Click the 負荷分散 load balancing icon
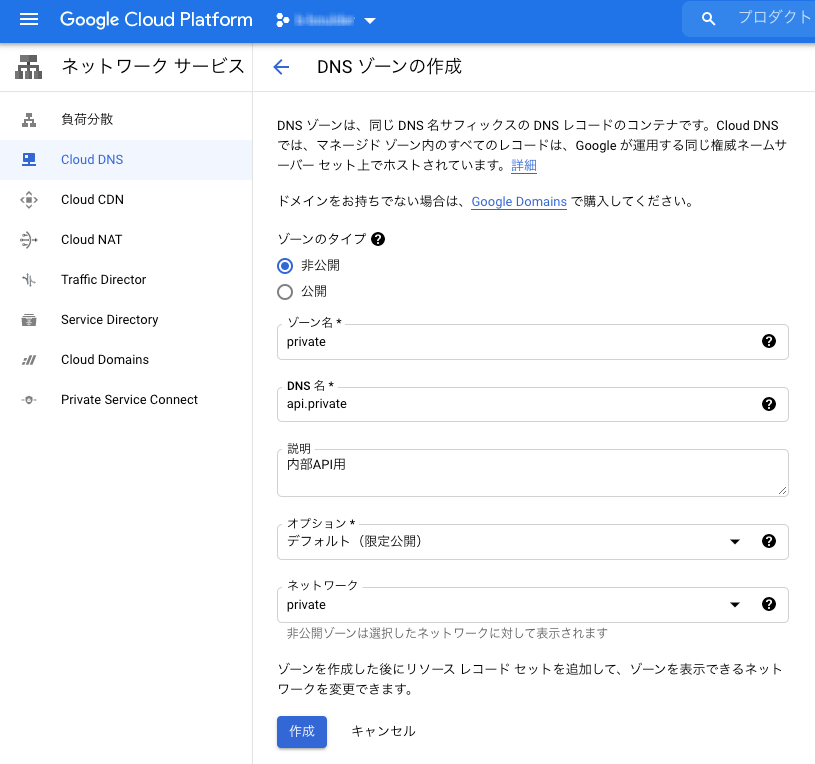The width and height of the screenshot is (815, 764). click(29, 120)
